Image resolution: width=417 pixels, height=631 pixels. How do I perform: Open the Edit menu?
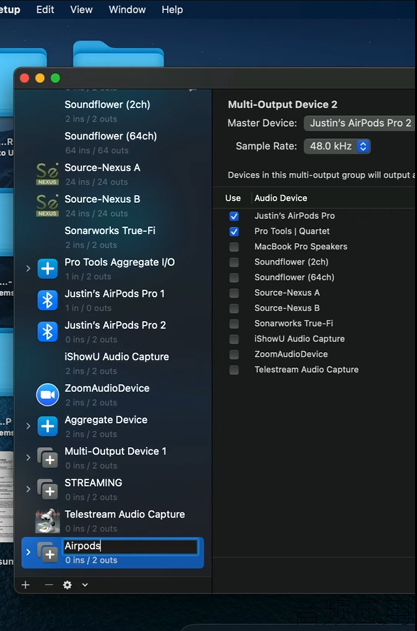[x=45, y=9]
